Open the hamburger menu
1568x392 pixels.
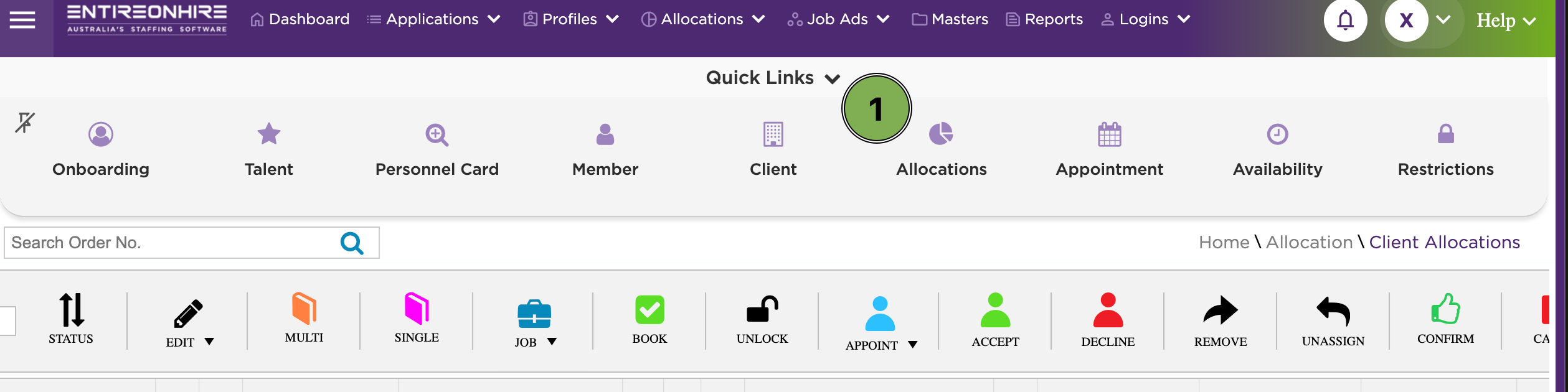pos(22,21)
